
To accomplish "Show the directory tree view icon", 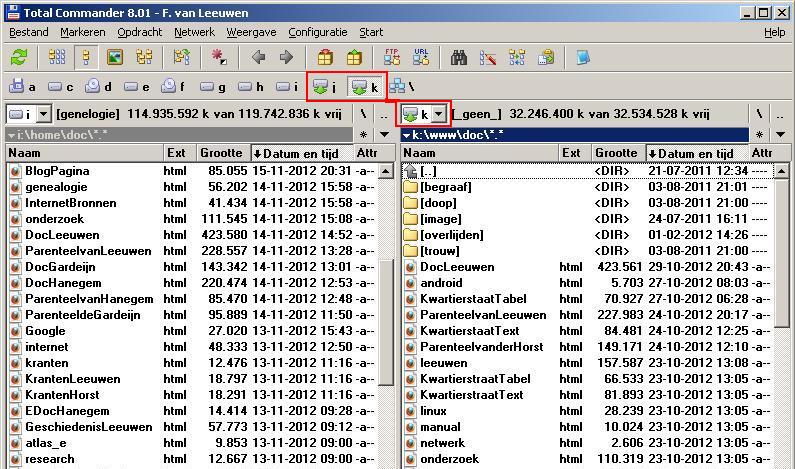I will point(144,57).
